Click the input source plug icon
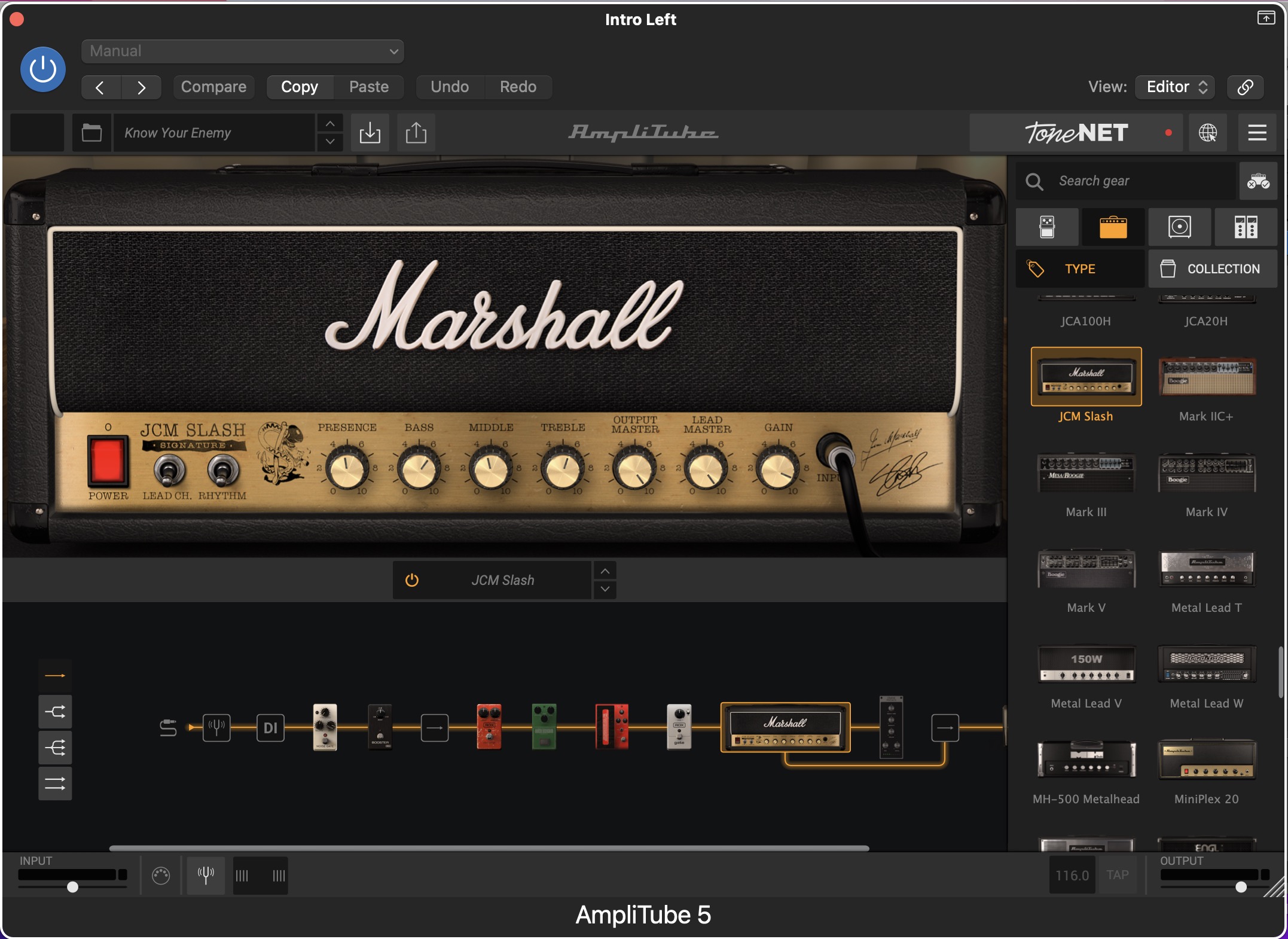The height and width of the screenshot is (939, 1288). coord(168,728)
